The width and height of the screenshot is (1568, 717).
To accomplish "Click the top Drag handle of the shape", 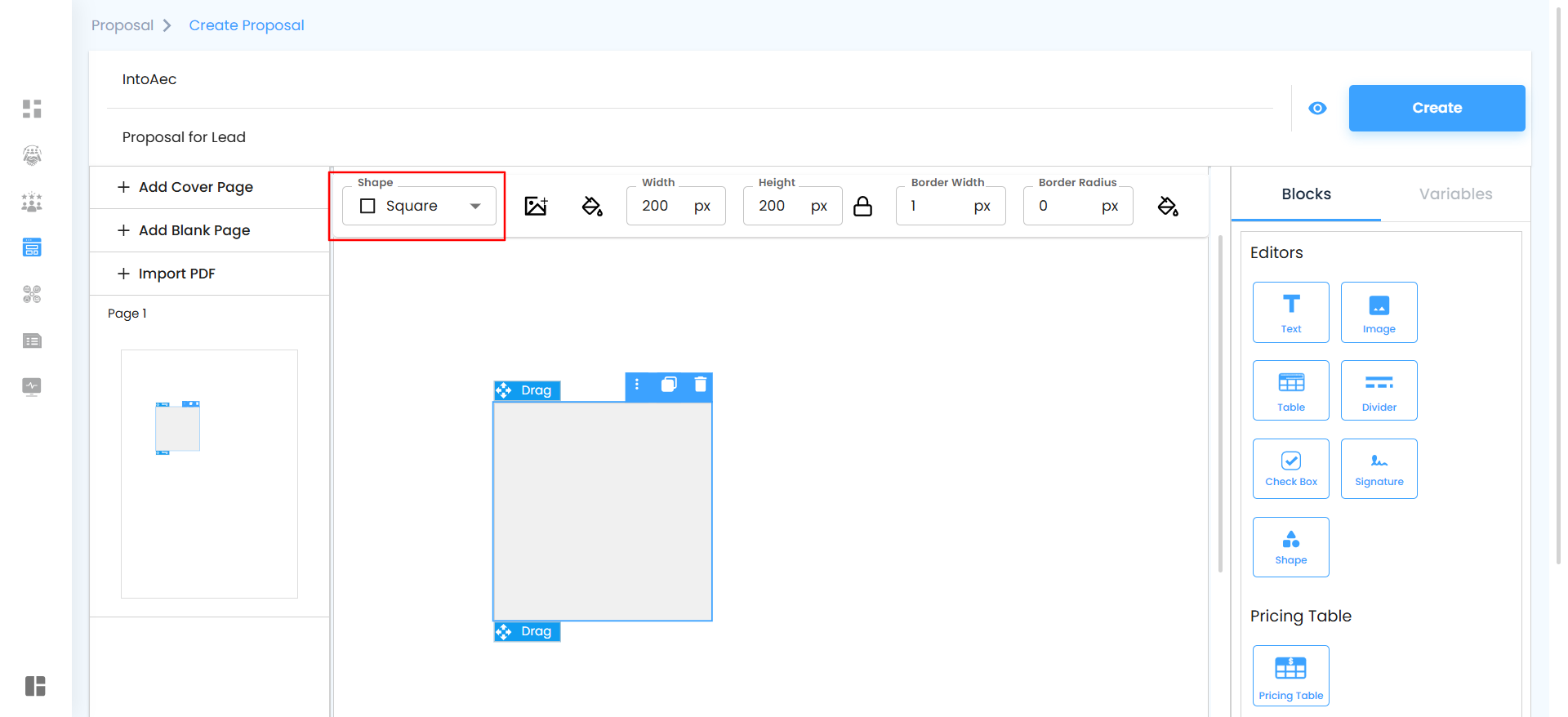I will tap(527, 390).
